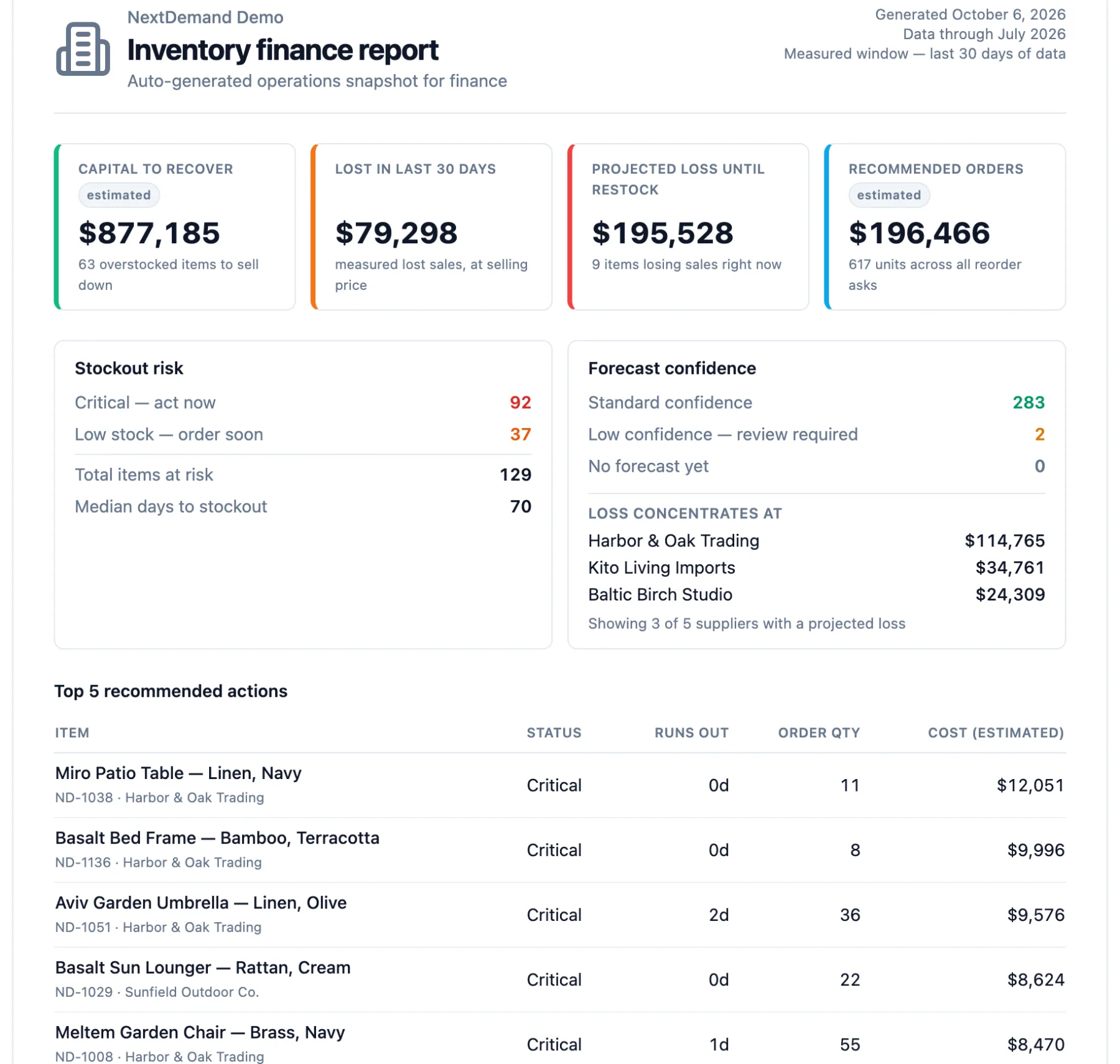The height and width of the screenshot is (1064, 1120).
Task: Click 'Basalt Sun Lounger — Rattan, Cream' item
Action: coord(203,968)
